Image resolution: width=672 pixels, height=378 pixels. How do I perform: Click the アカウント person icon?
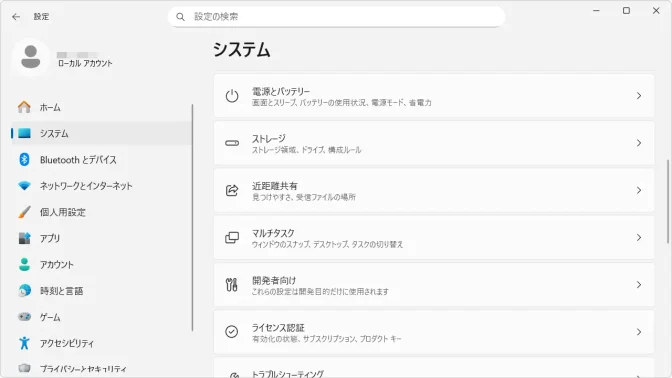point(24,264)
